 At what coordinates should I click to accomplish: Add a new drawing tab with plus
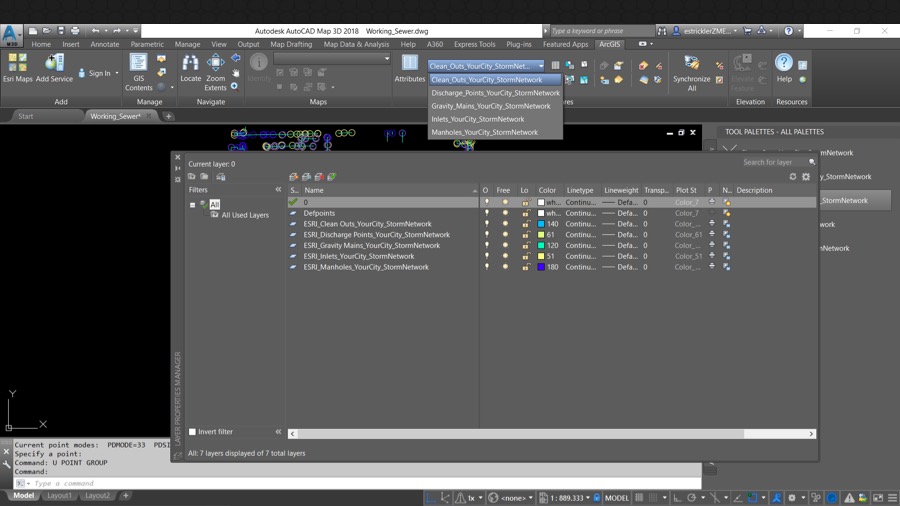click(169, 116)
